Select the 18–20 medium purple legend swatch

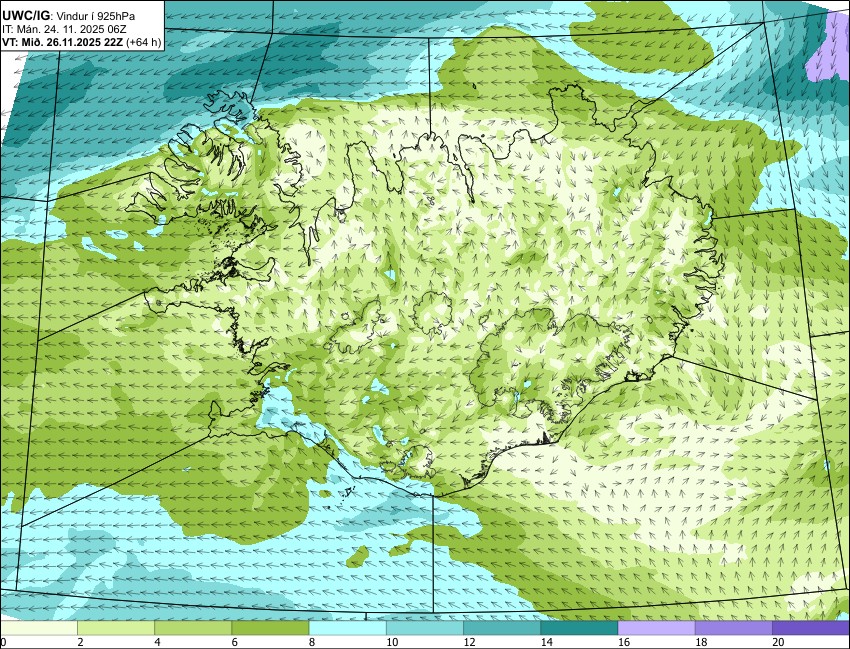733,628
